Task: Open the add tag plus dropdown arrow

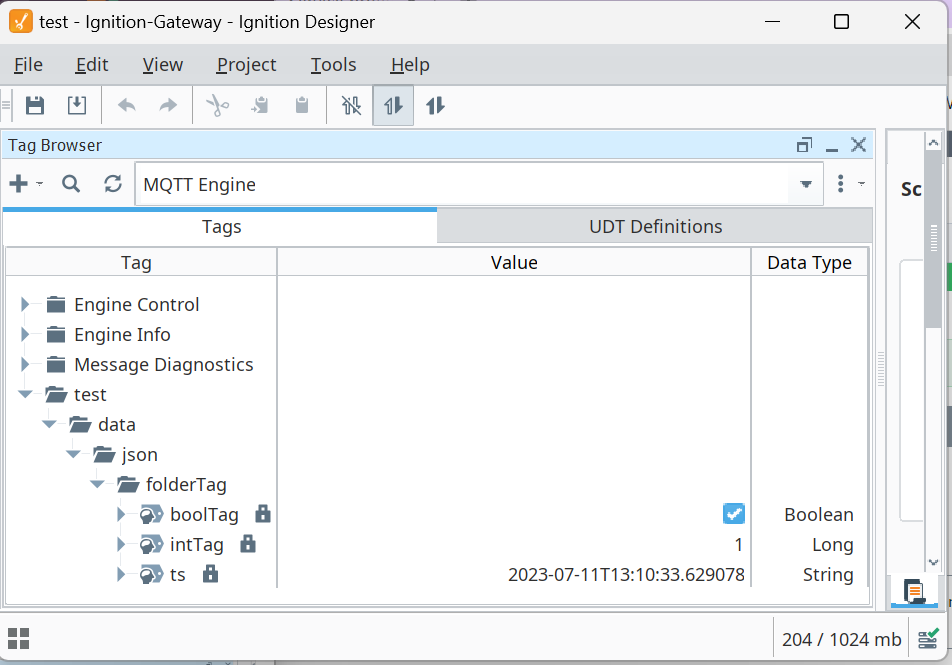Action: coord(39,183)
